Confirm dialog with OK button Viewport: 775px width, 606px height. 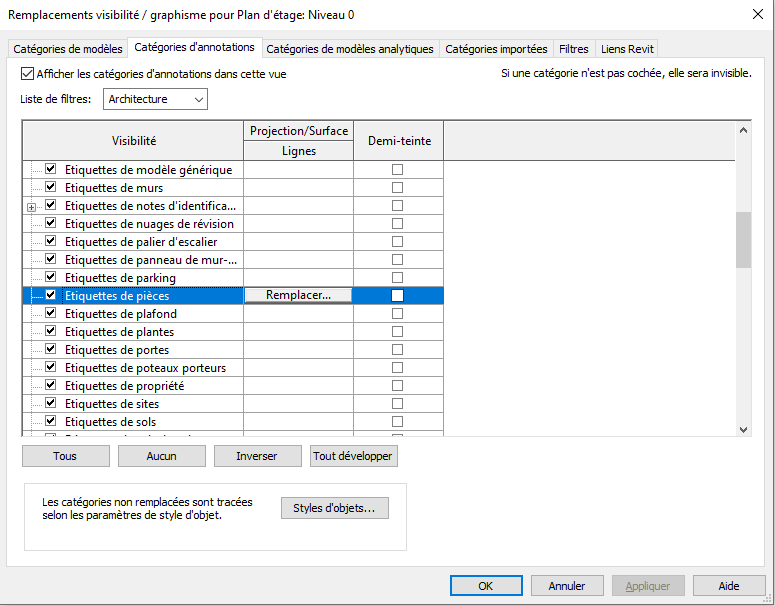[486, 586]
